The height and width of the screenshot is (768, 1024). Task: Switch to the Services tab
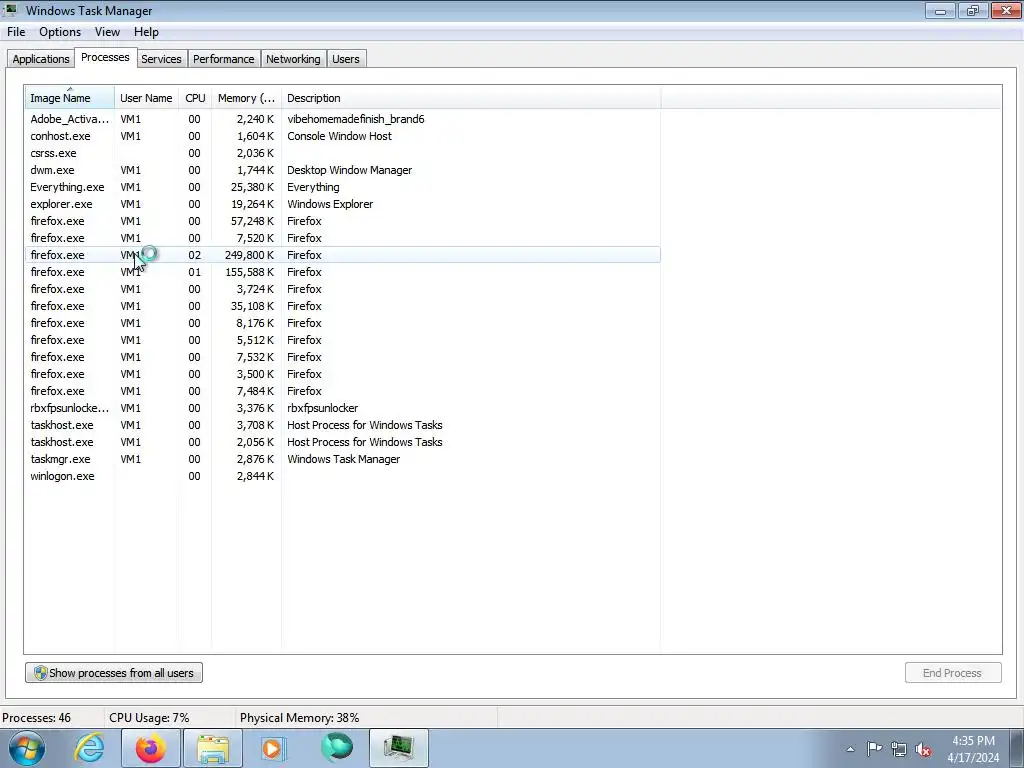click(161, 59)
